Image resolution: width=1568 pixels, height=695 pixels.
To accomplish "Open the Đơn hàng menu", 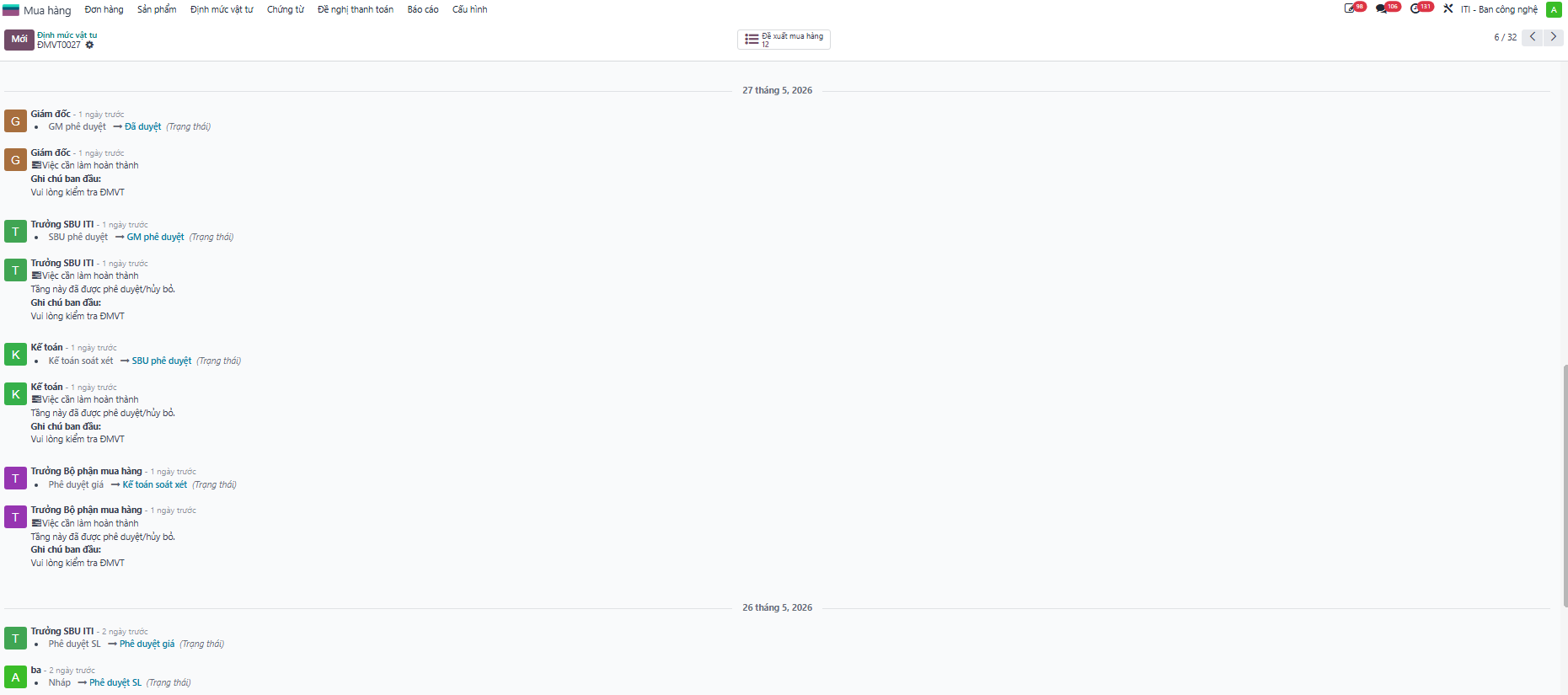I will [x=104, y=9].
